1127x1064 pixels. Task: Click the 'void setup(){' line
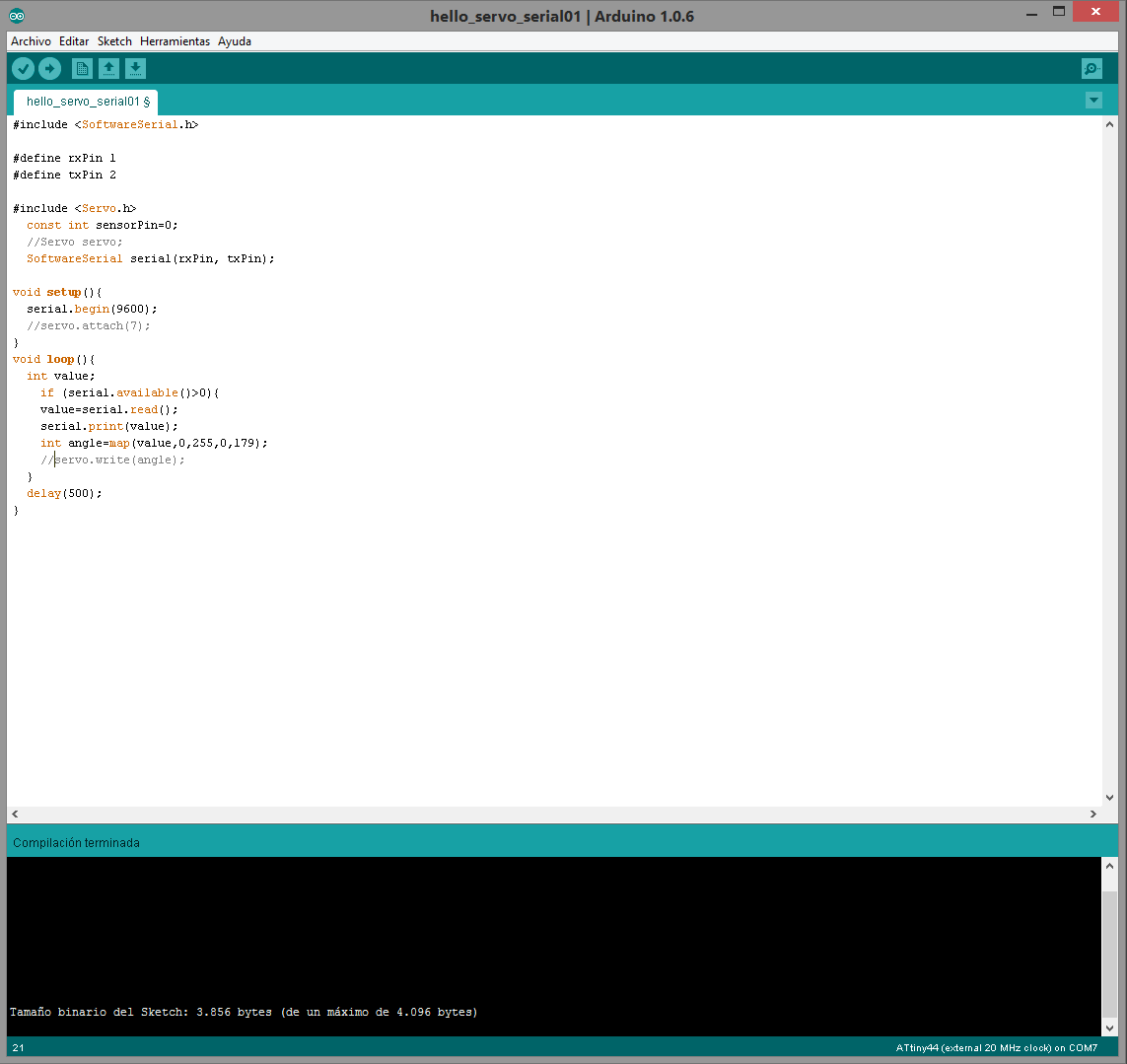point(57,292)
